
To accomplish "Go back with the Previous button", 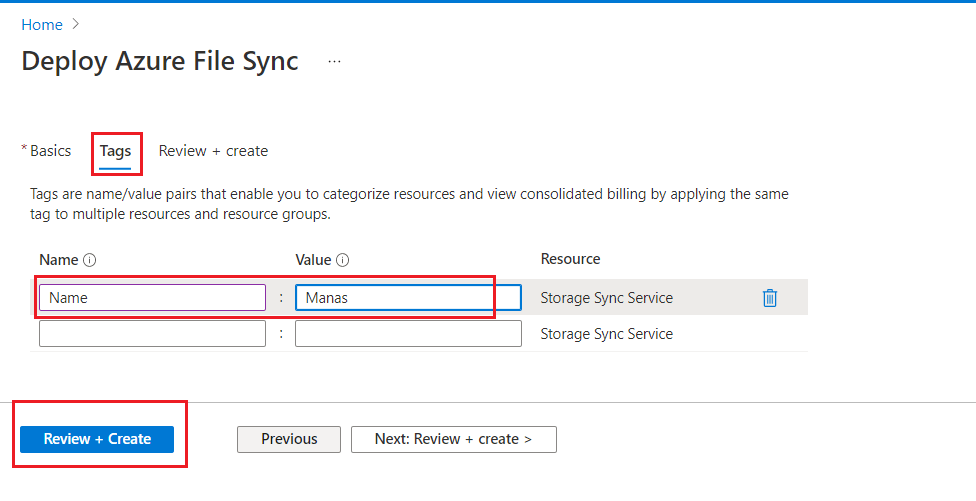I will (289, 439).
